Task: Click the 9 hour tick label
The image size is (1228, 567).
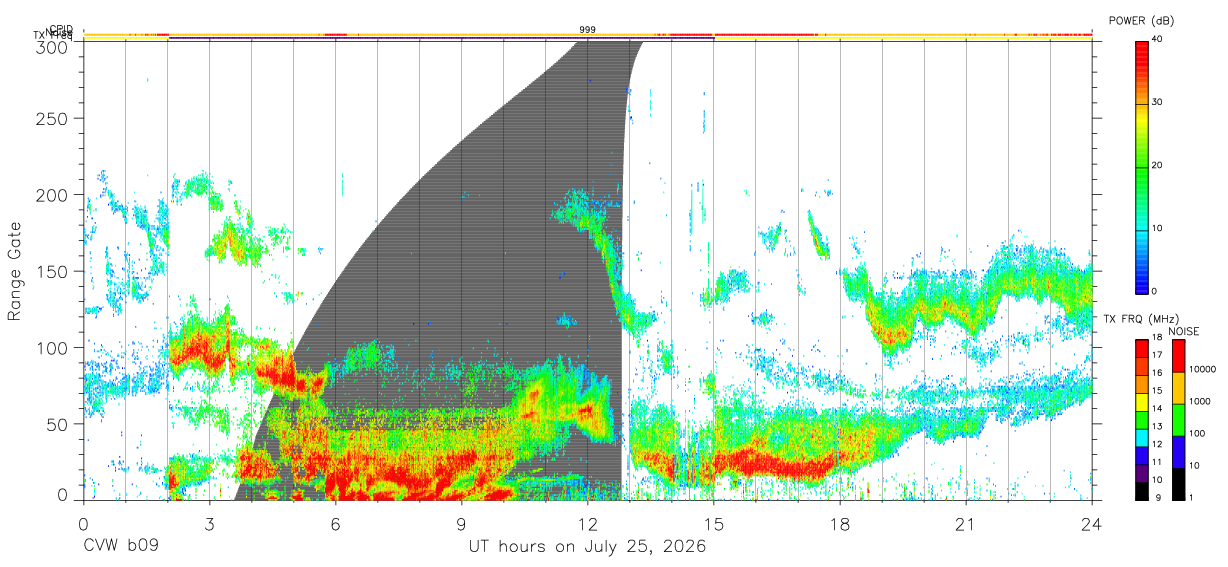Action: [x=461, y=523]
